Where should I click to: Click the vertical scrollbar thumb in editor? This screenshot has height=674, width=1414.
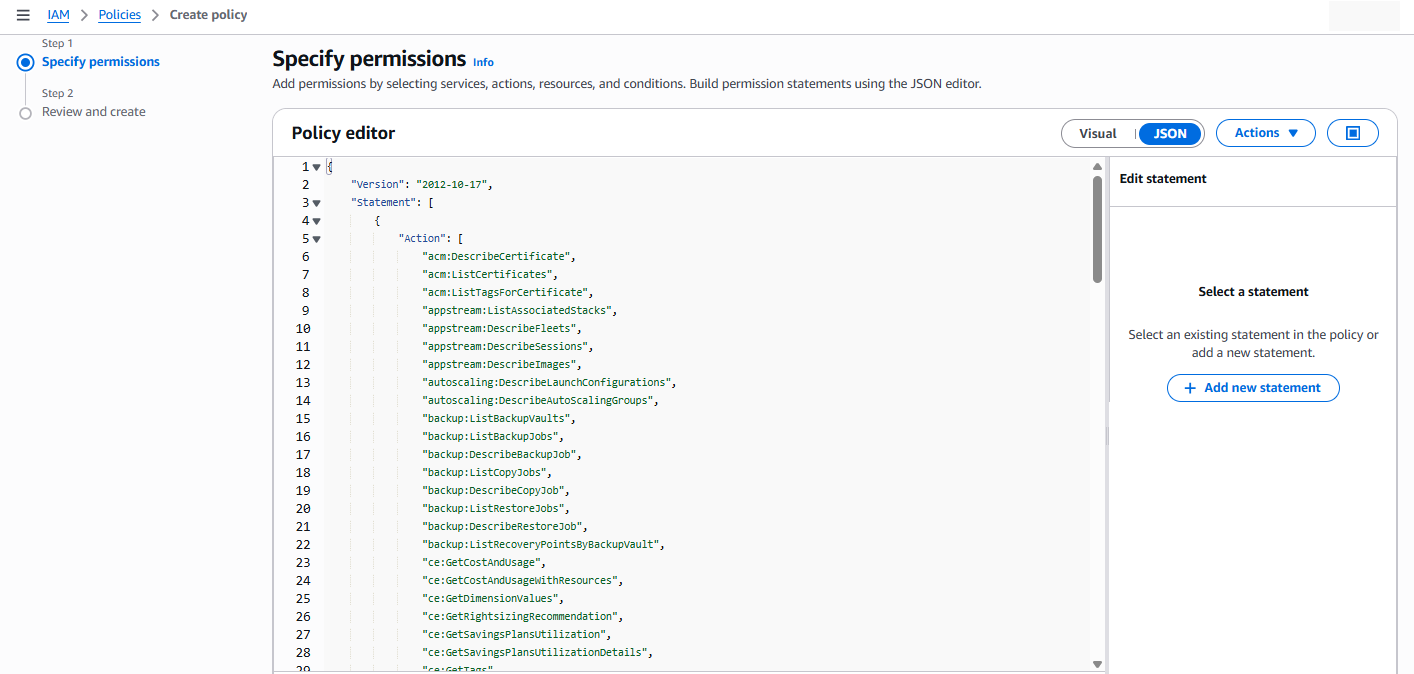(x=1097, y=230)
